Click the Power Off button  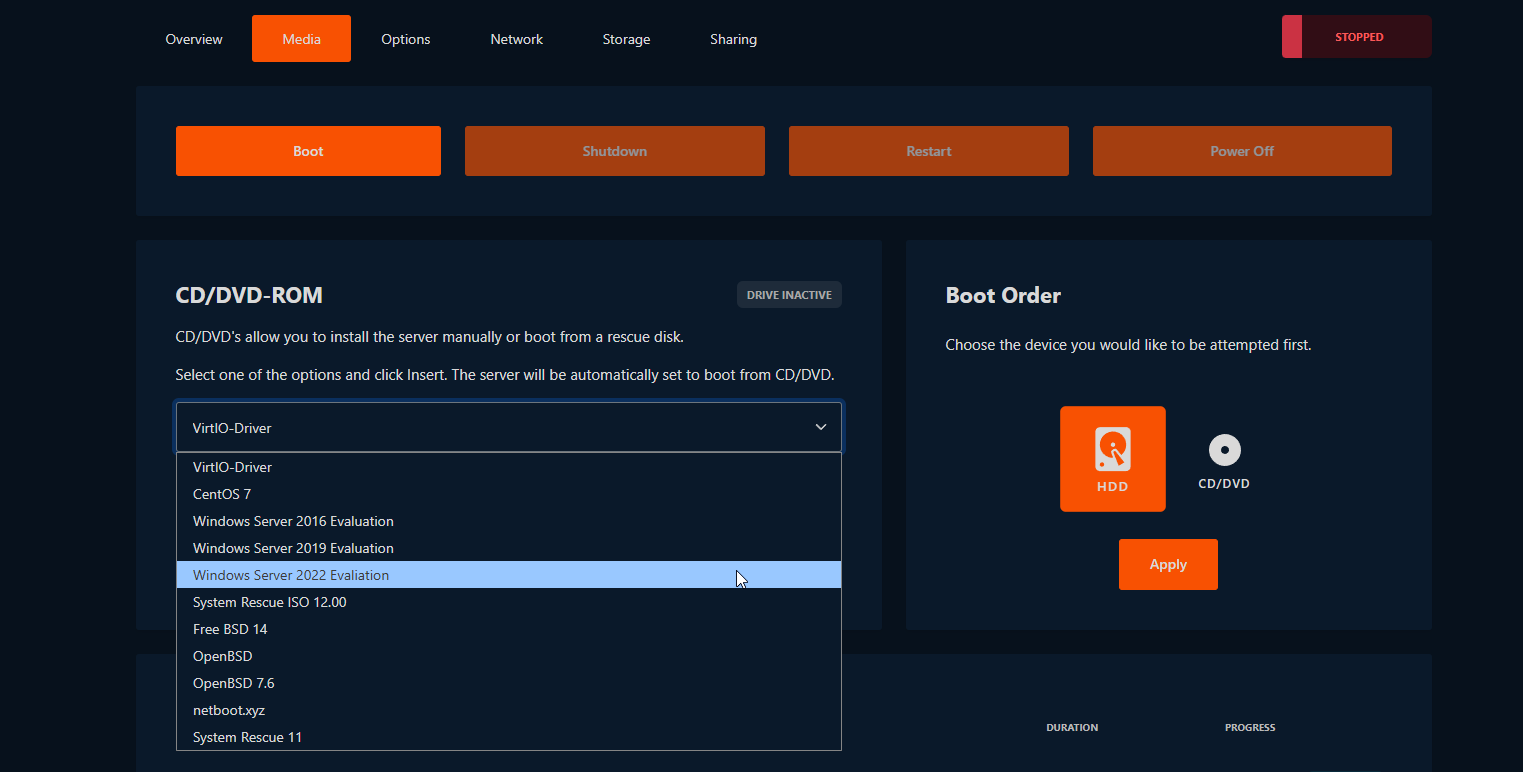point(1241,151)
